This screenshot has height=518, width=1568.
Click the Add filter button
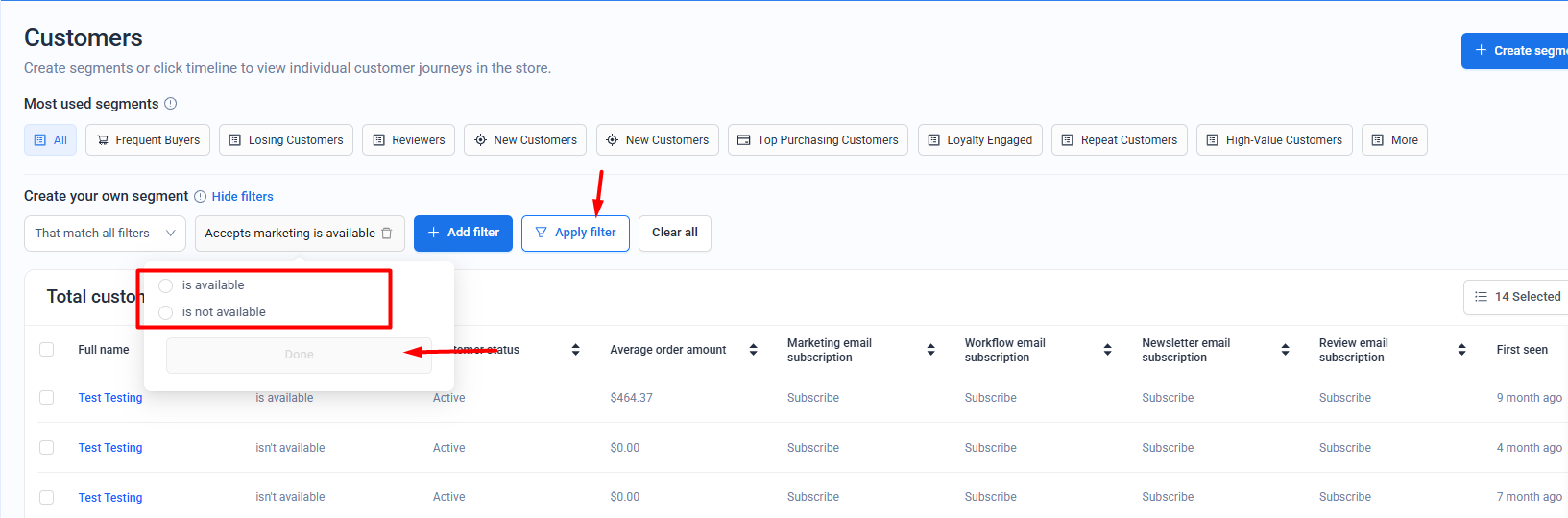pos(463,234)
